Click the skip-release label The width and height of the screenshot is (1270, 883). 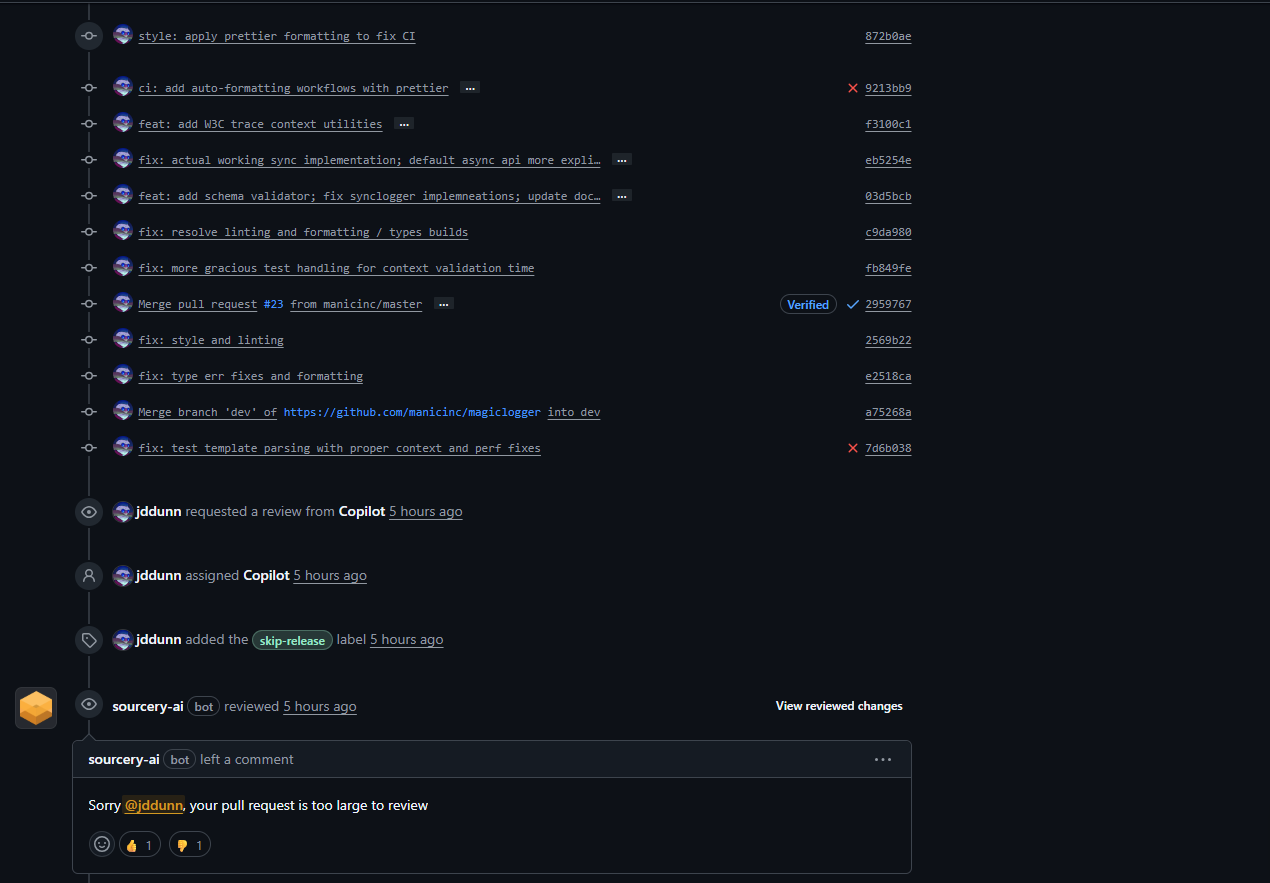[292, 640]
